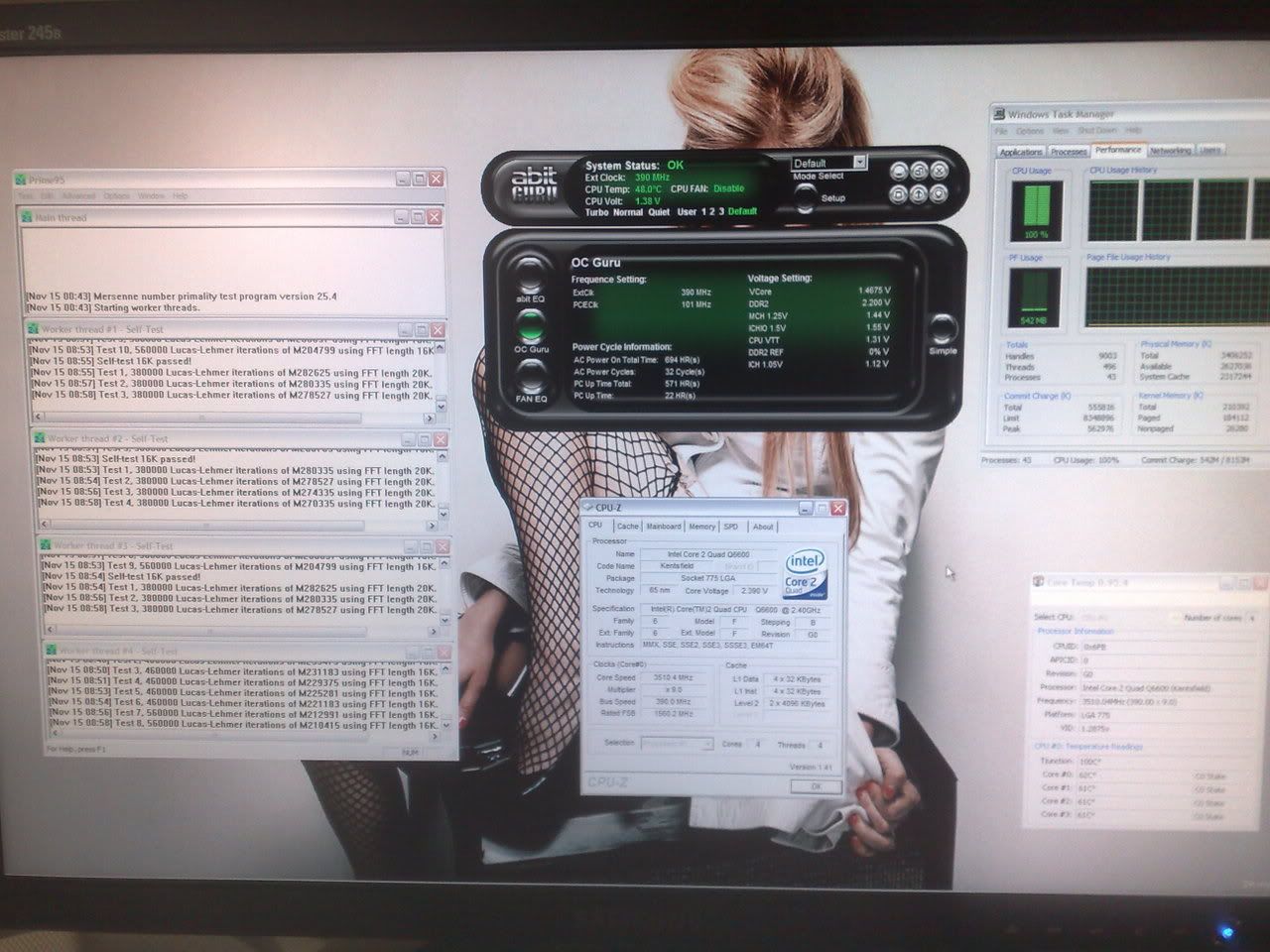
Task: Click OK button in CPU-Z
Action: coord(816,786)
